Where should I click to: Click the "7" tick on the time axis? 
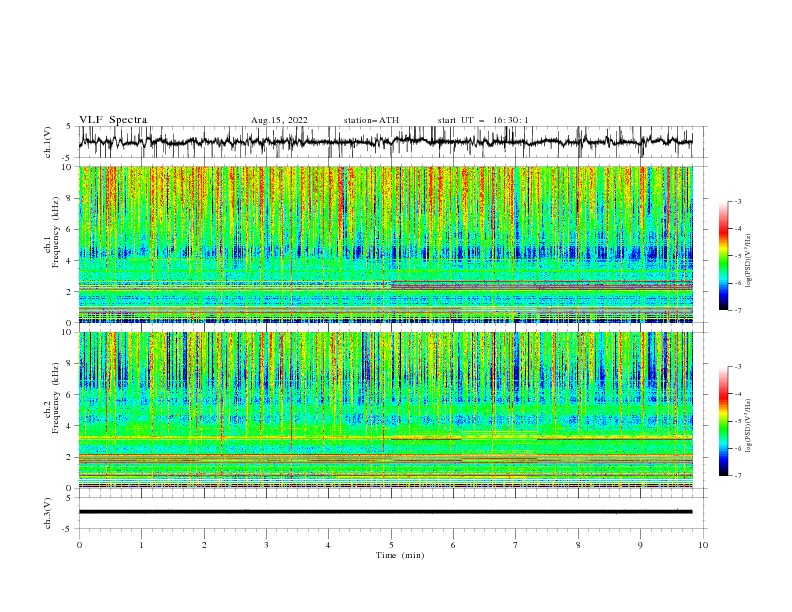[x=516, y=545]
